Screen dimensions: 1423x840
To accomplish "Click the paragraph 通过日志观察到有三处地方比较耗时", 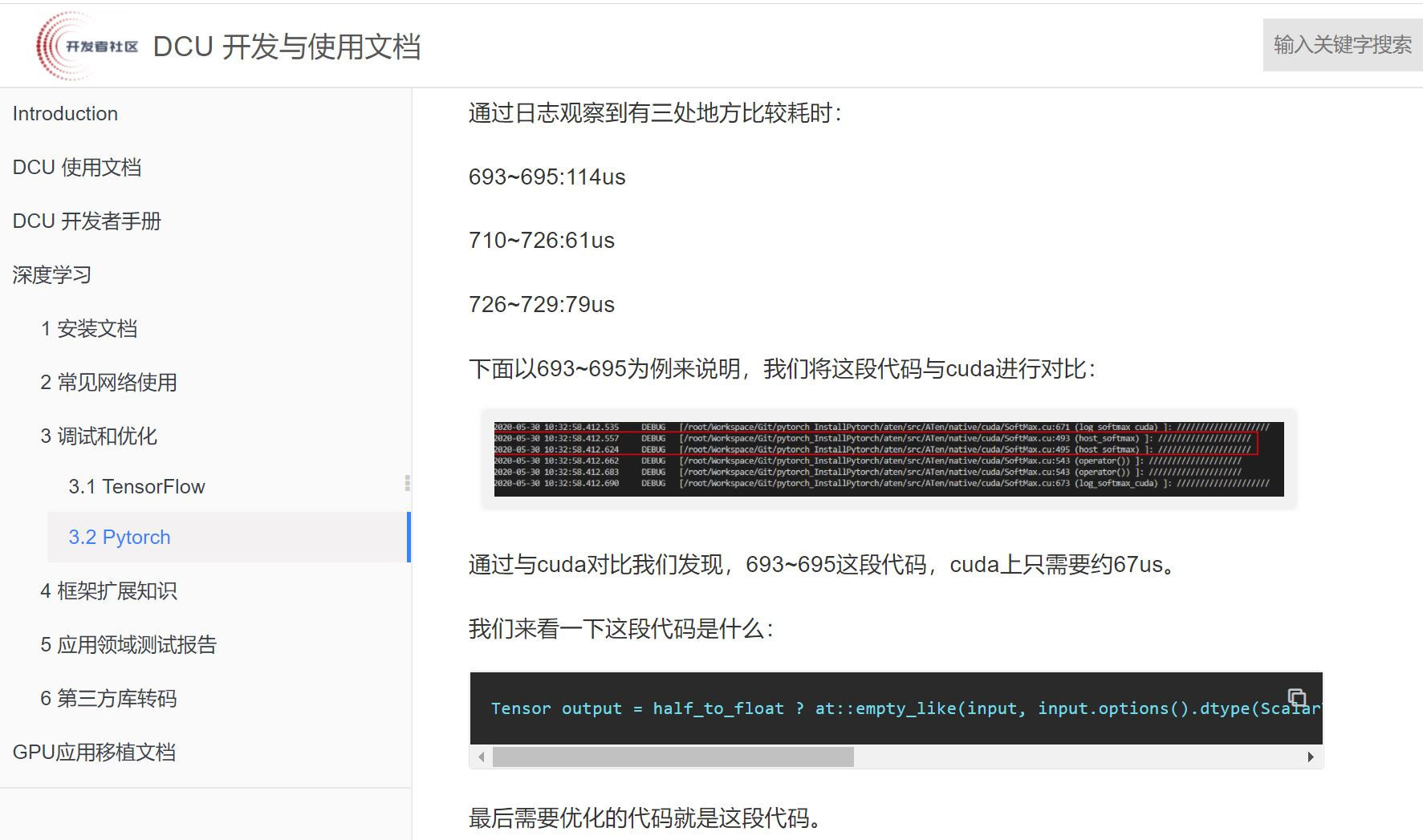I will [655, 113].
